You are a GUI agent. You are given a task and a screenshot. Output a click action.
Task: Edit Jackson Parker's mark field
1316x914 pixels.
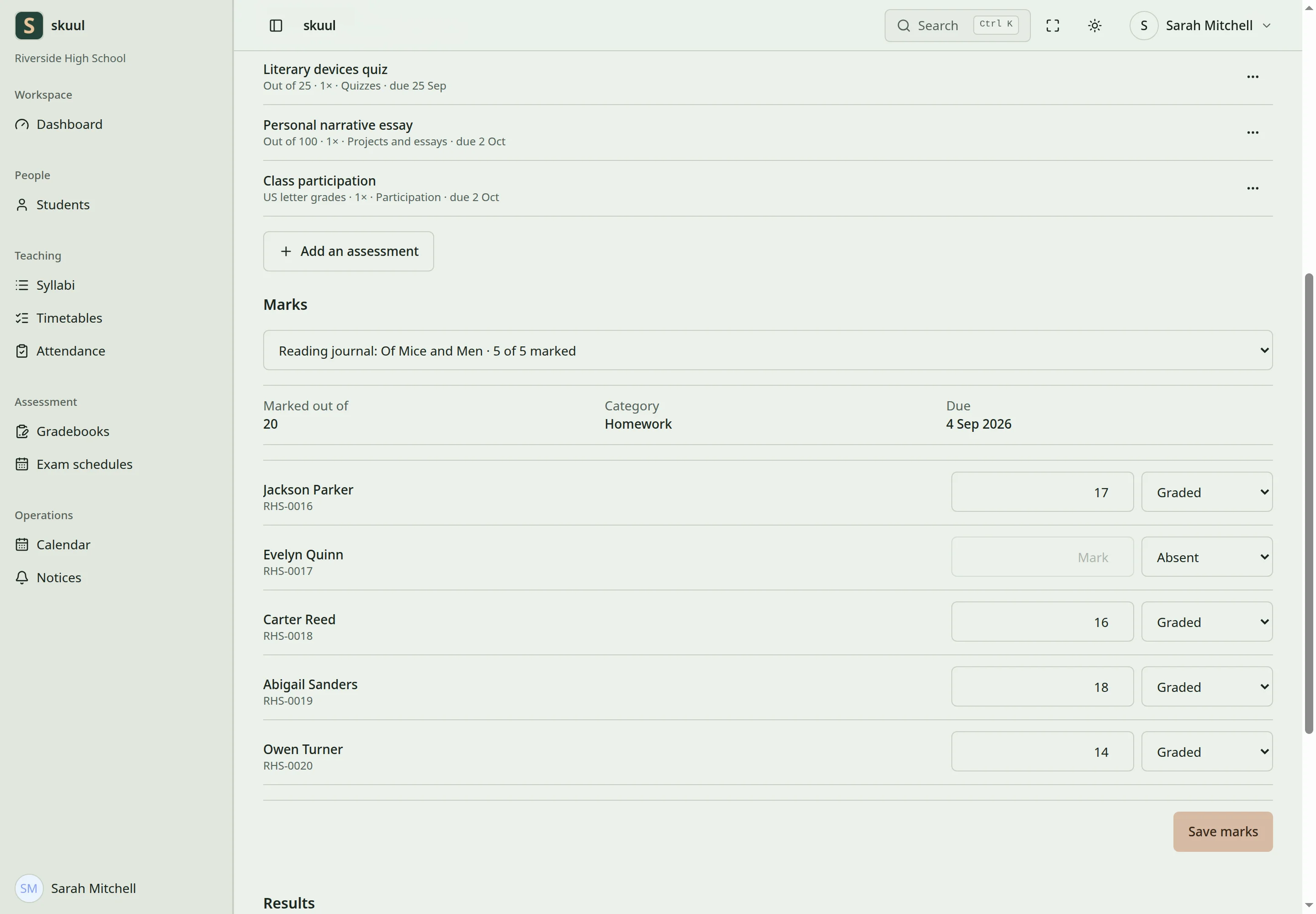coord(1042,492)
